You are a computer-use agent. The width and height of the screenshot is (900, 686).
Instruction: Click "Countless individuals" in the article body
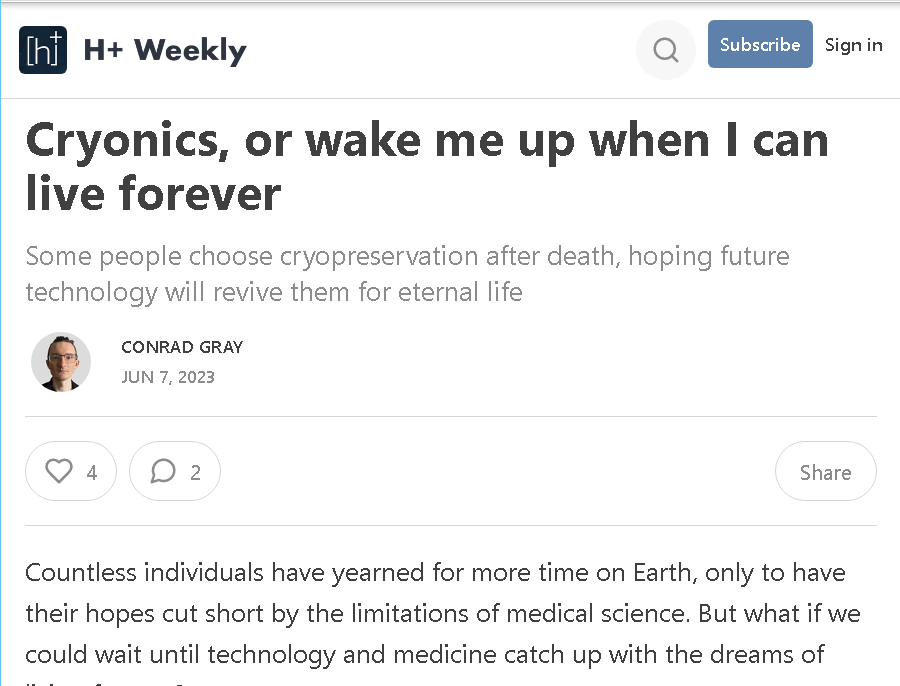pos(145,572)
